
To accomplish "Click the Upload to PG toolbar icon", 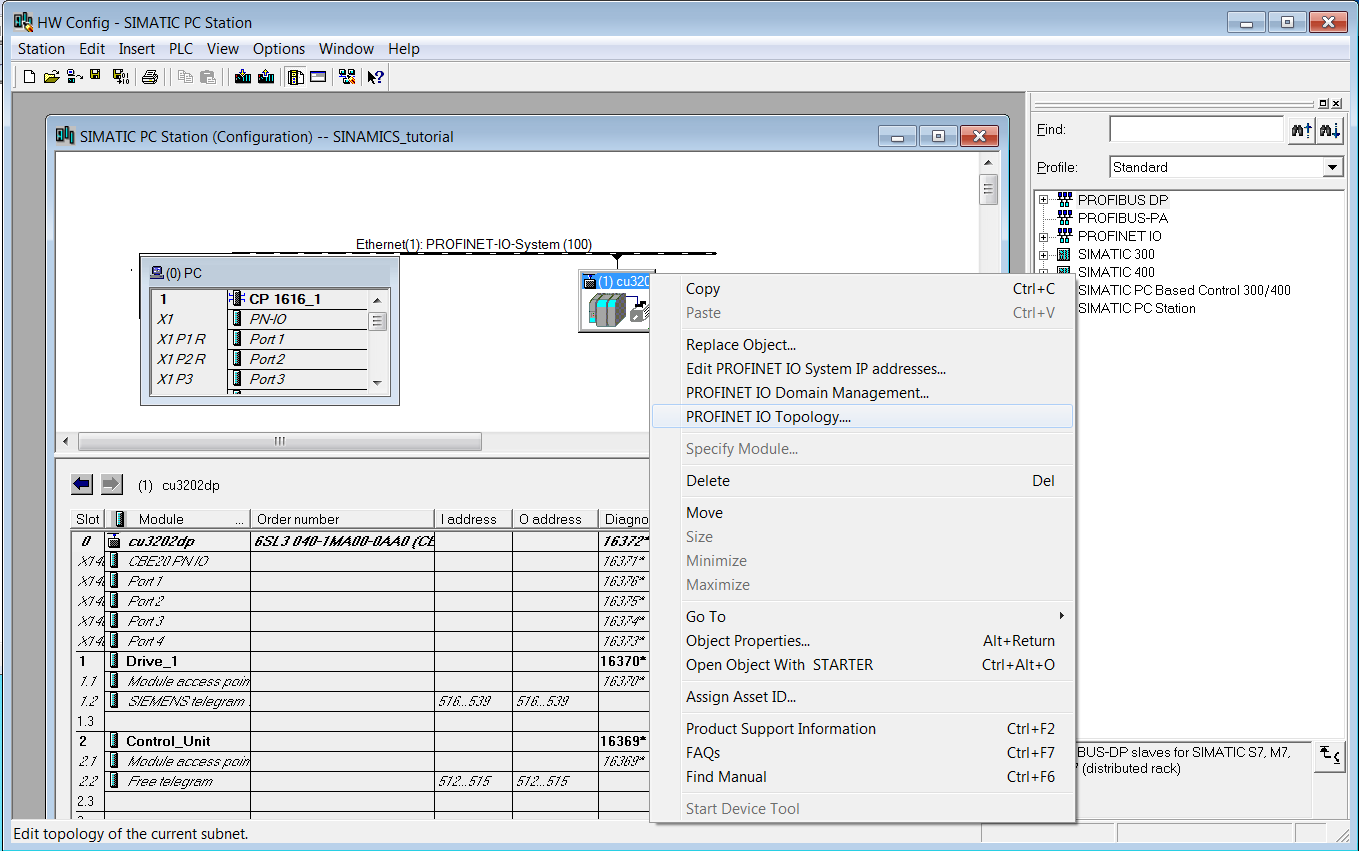I will point(266,76).
